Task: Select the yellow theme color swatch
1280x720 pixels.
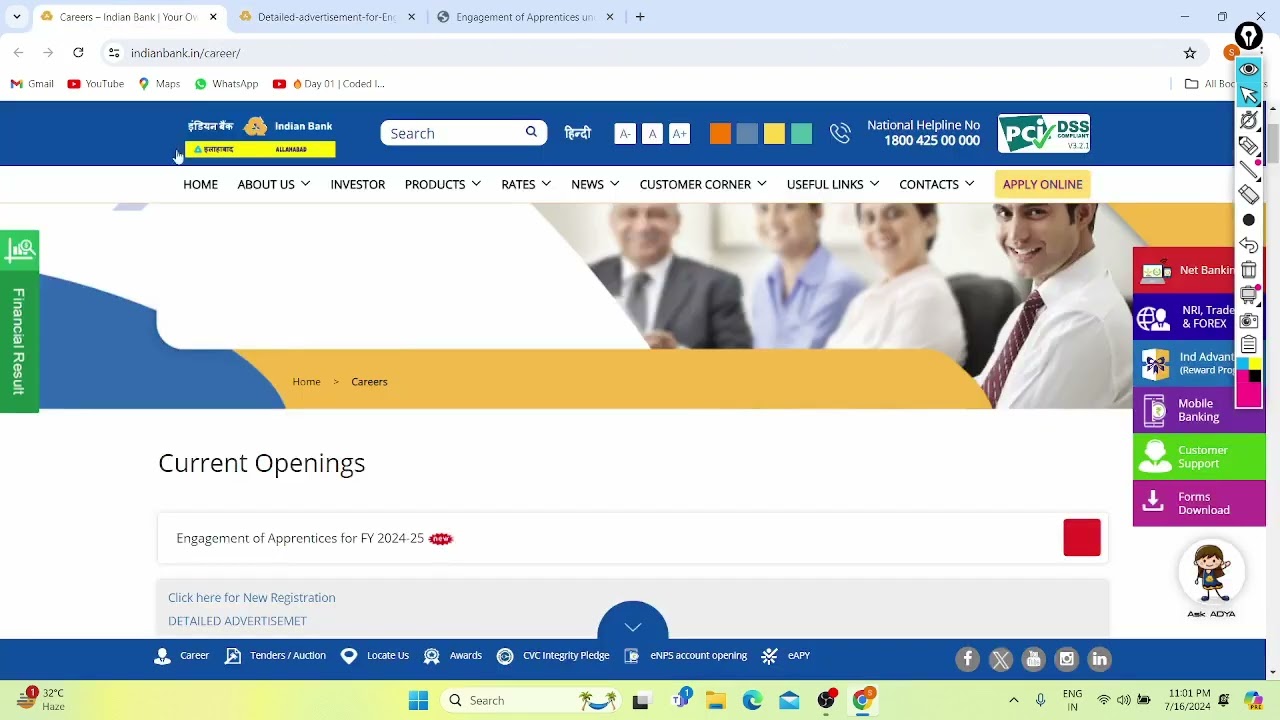Action: pos(774,133)
